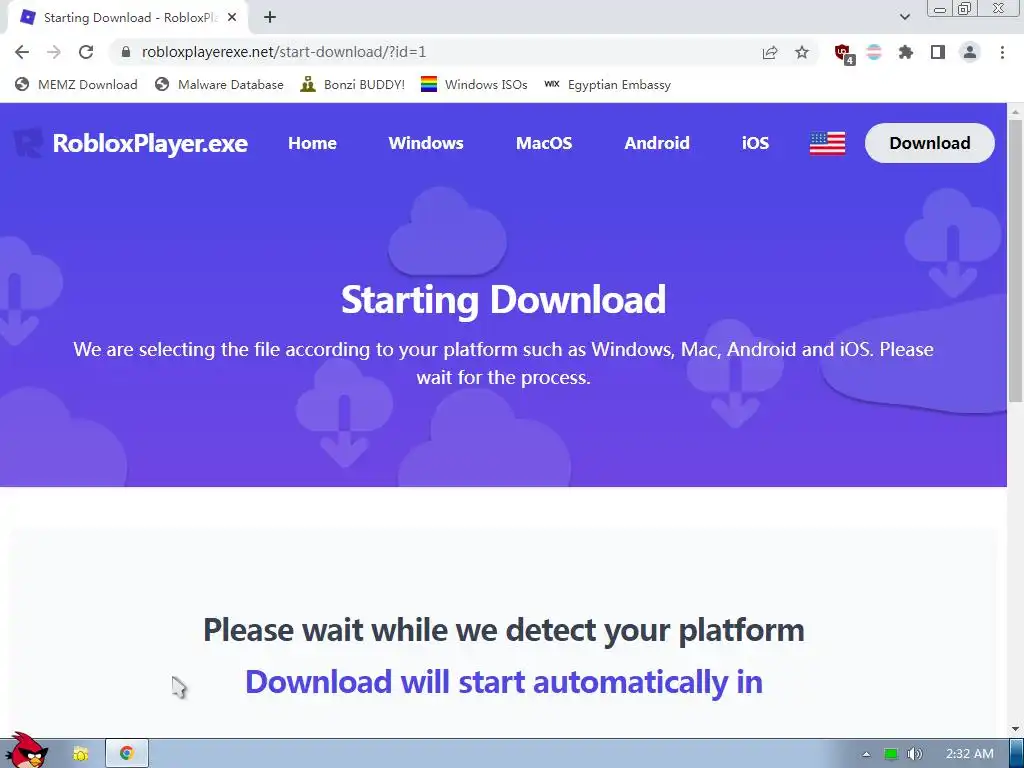Open the Egyptian Embassy bookmark
1024x768 pixels.
607,85
